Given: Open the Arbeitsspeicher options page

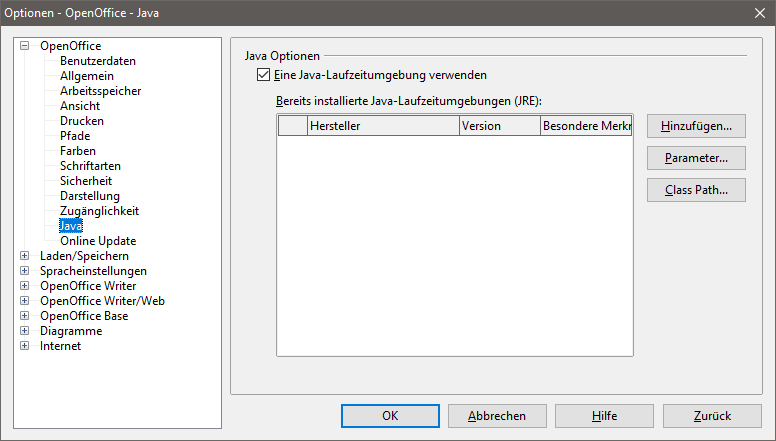Looking at the screenshot, I should [100, 91].
